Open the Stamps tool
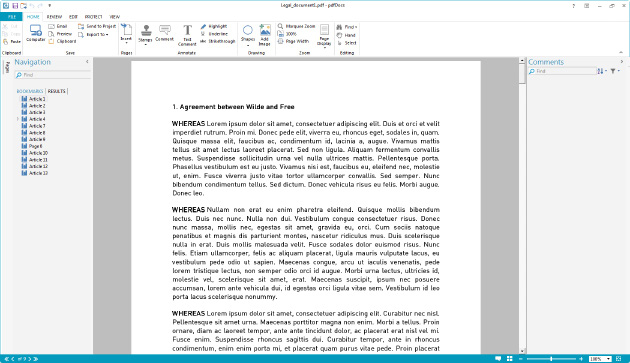This screenshot has height=363, width=630. tap(145, 35)
